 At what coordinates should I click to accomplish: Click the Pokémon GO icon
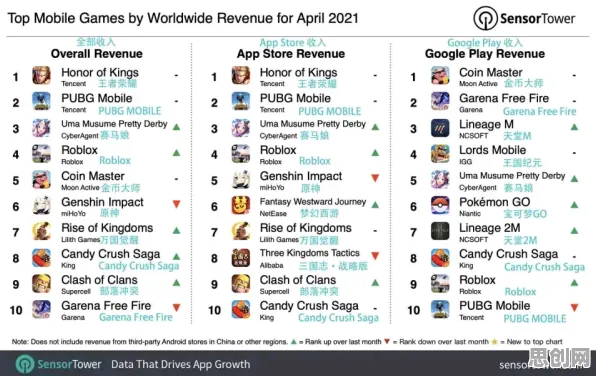[x=440, y=205]
